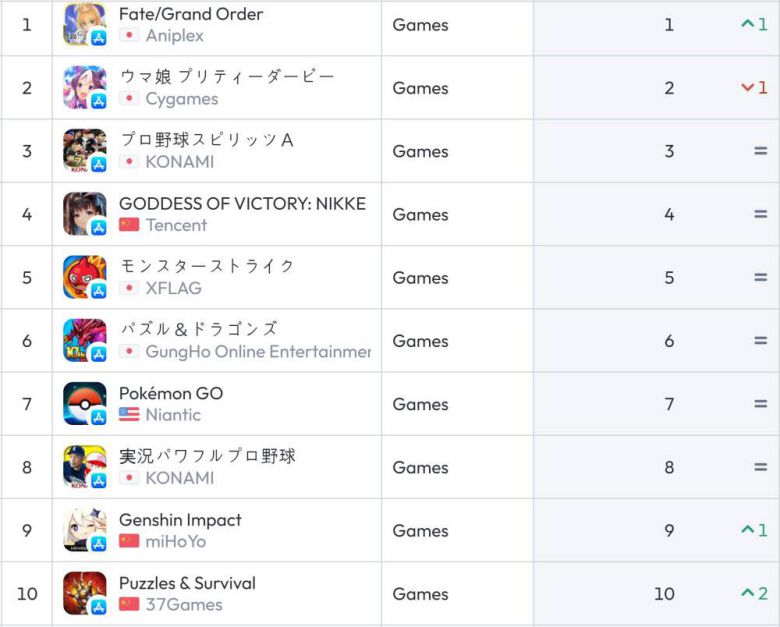Click the green up-2 rank change indicator
The width and height of the screenshot is (780, 627).
click(x=754, y=594)
